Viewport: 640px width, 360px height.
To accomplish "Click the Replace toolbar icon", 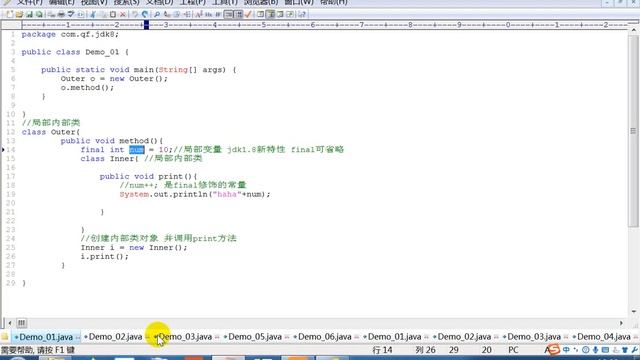I will (167, 14).
